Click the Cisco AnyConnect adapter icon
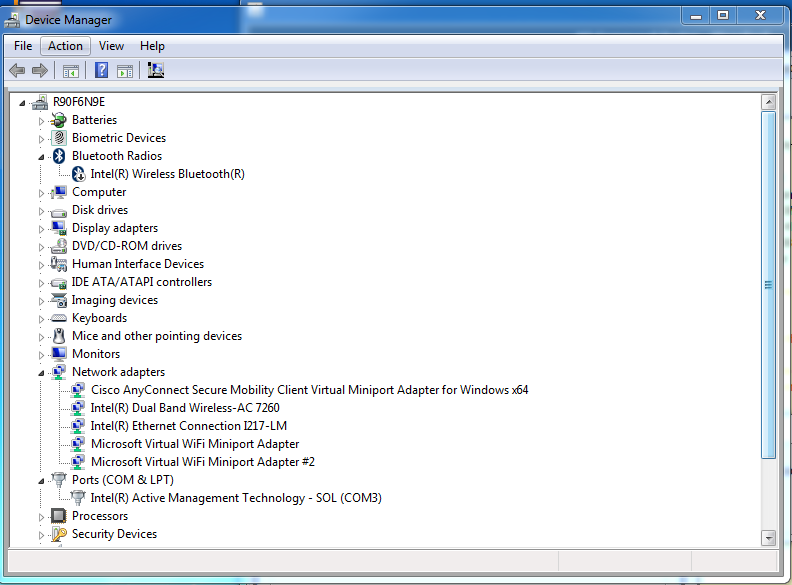This screenshot has height=585, width=792. pos(78,390)
